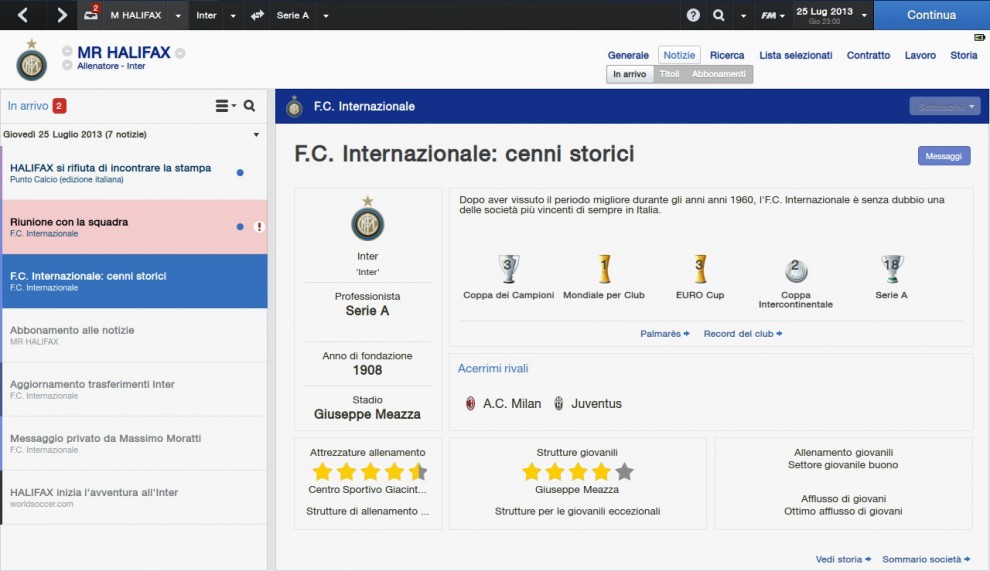Image resolution: width=990 pixels, height=571 pixels.
Task: Click the Inter crest beside MR HALIFAX
Action: pyautogui.click(x=32, y=61)
